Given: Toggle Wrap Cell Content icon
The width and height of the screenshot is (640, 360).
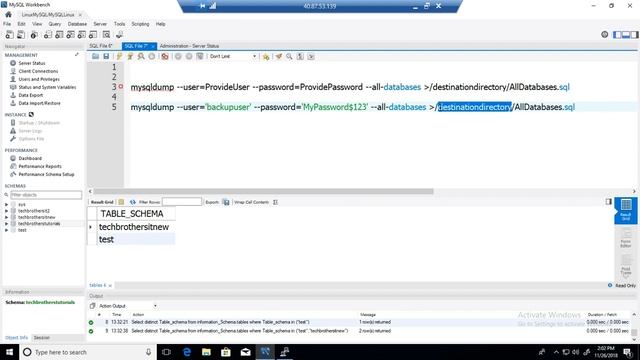Looking at the screenshot, I should pyautogui.click(x=276, y=202).
